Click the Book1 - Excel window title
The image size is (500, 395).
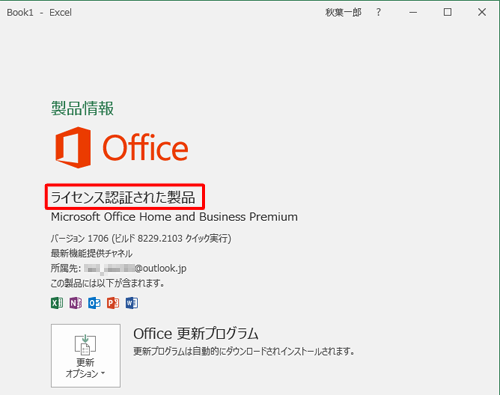coord(39,13)
